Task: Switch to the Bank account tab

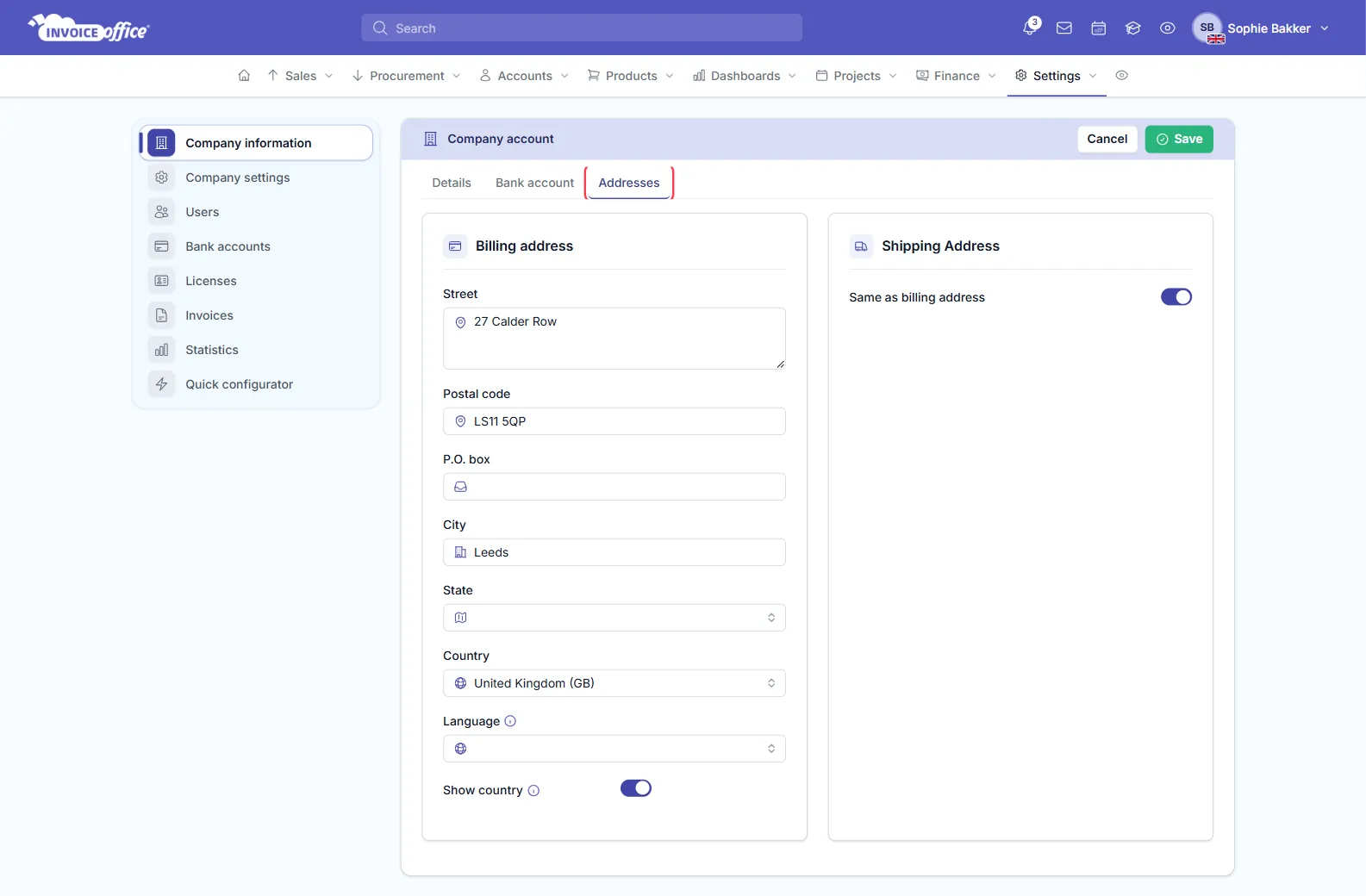Action: [x=534, y=183]
